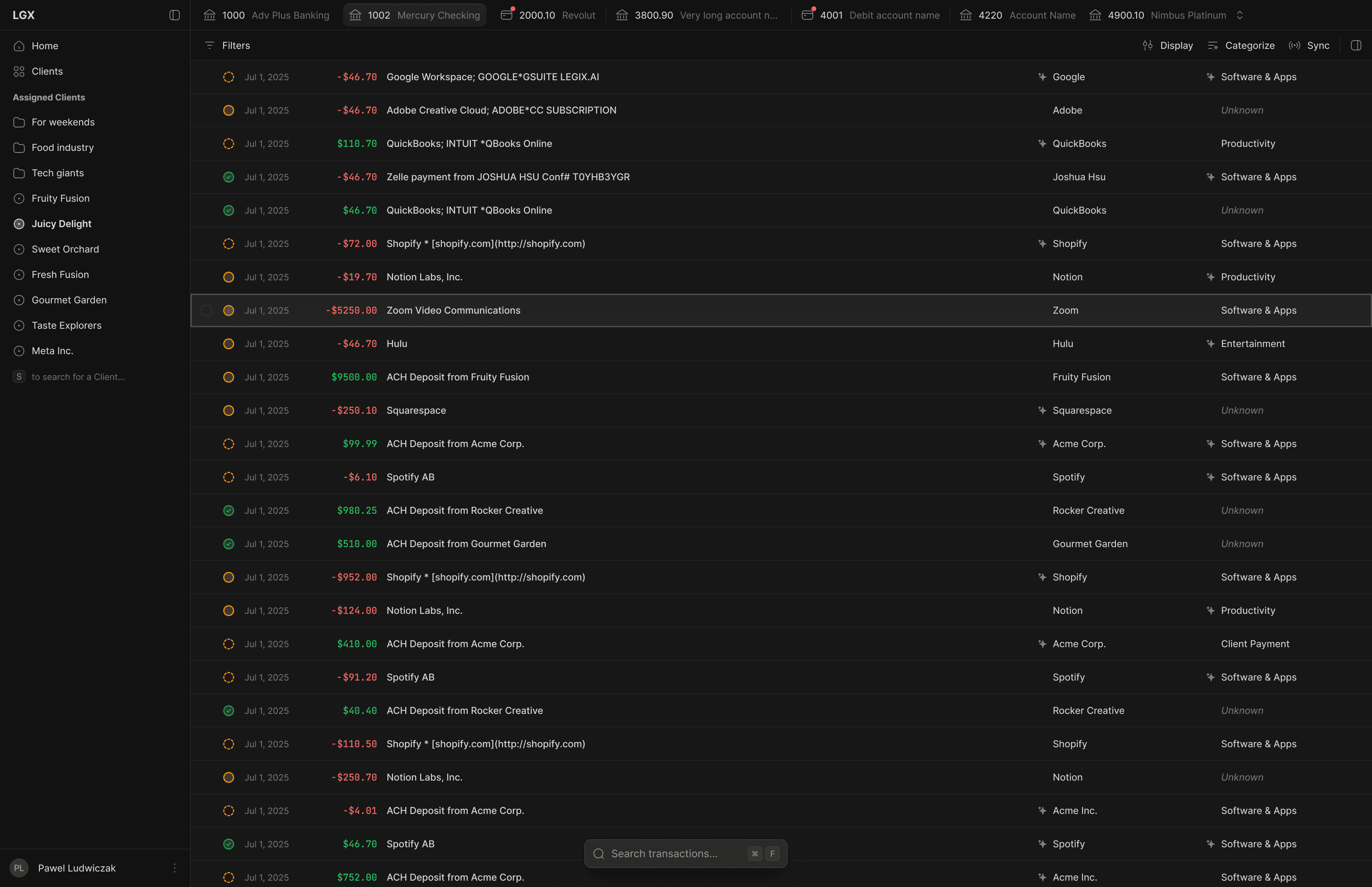The width and height of the screenshot is (1372, 887).
Task: Select the 1000 Adv Plus Banking tab
Action: point(266,15)
